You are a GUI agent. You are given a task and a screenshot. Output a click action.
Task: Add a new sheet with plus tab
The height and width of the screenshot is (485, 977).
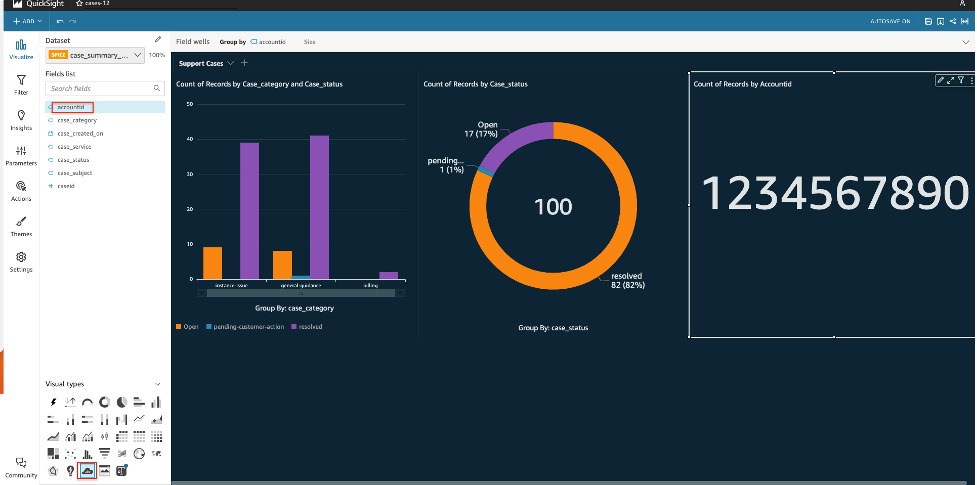[x=244, y=63]
